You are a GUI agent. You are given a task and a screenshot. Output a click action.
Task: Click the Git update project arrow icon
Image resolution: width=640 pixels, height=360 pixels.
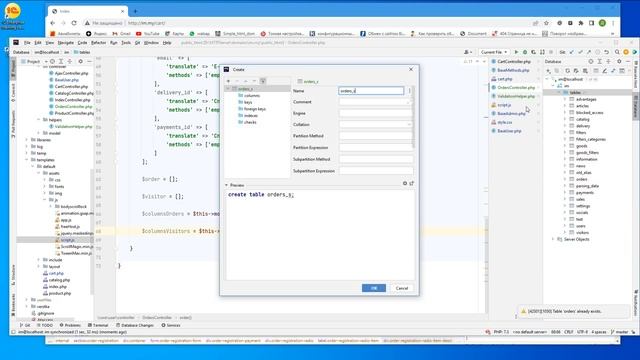(x=572, y=52)
